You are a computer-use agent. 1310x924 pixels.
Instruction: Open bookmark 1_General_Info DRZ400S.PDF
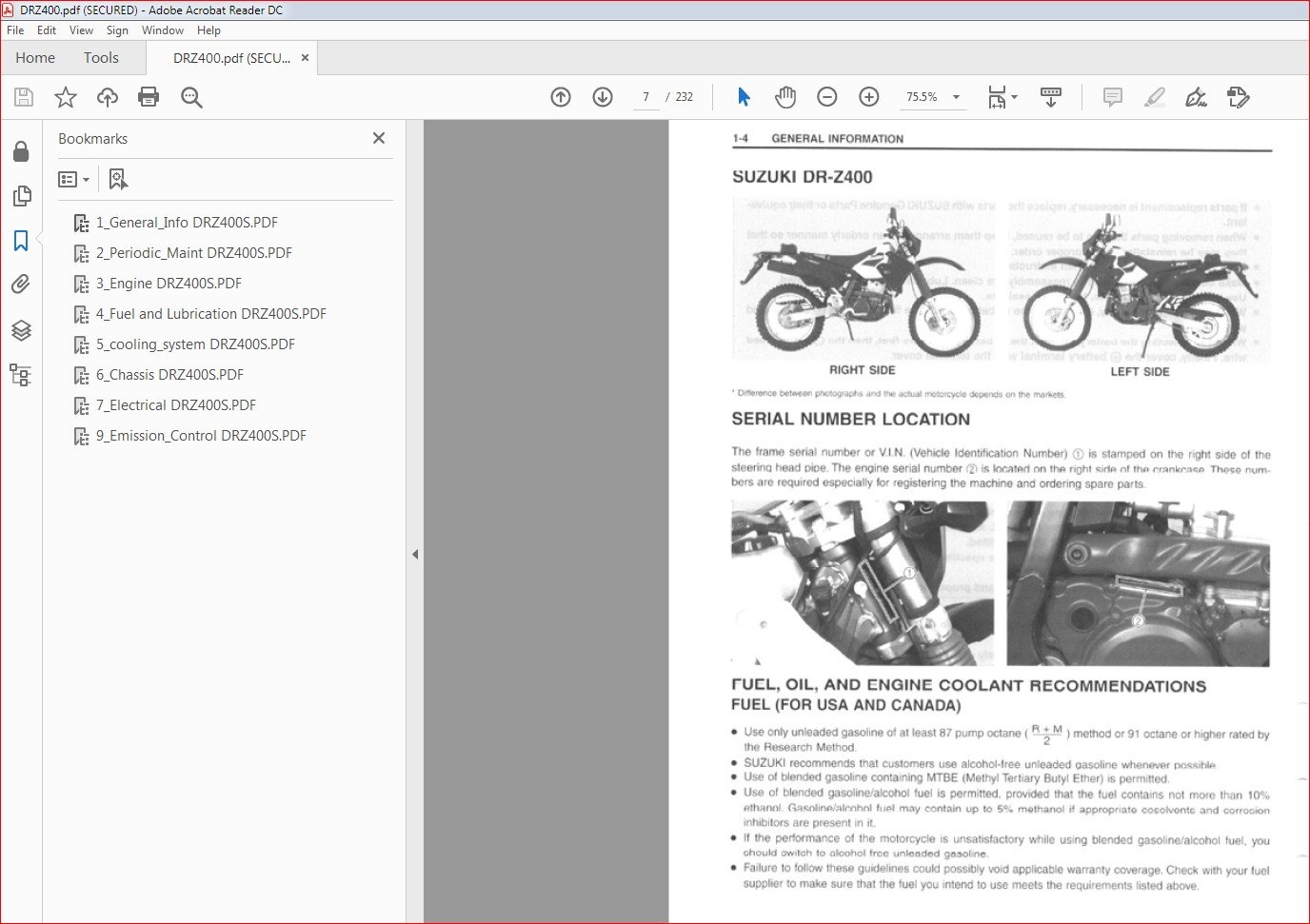click(187, 223)
